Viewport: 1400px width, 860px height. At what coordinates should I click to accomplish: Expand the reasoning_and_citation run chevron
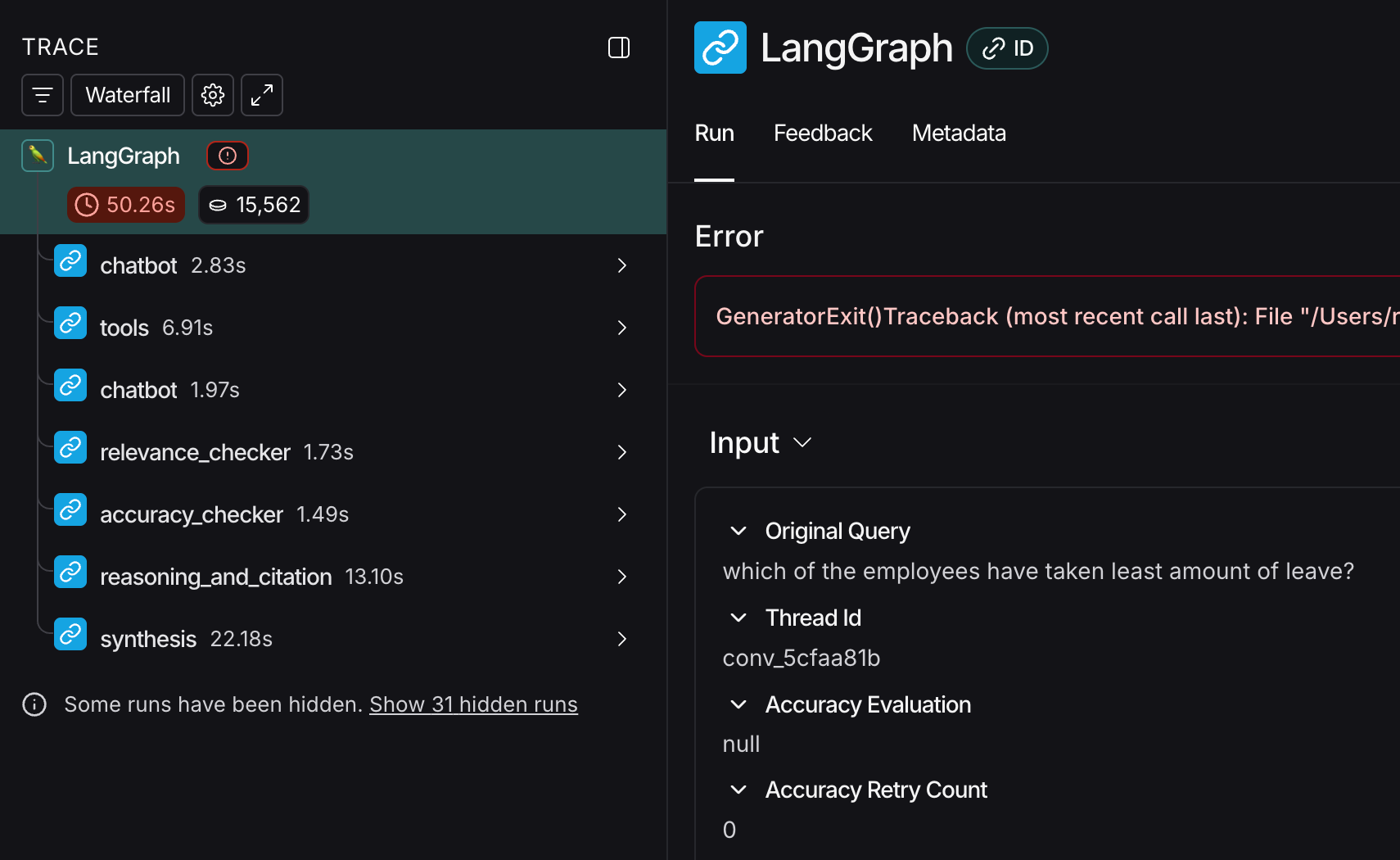pyautogui.click(x=622, y=577)
